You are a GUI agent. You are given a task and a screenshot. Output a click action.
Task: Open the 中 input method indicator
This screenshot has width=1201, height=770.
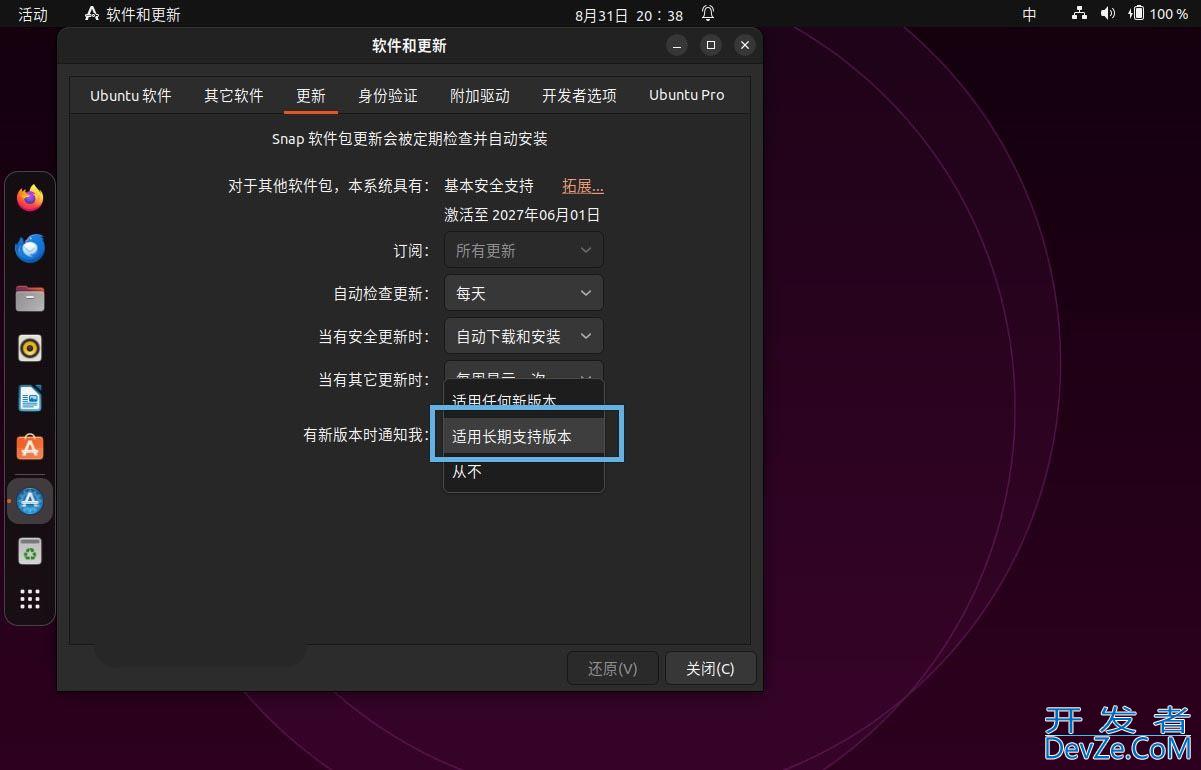tap(1030, 14)
